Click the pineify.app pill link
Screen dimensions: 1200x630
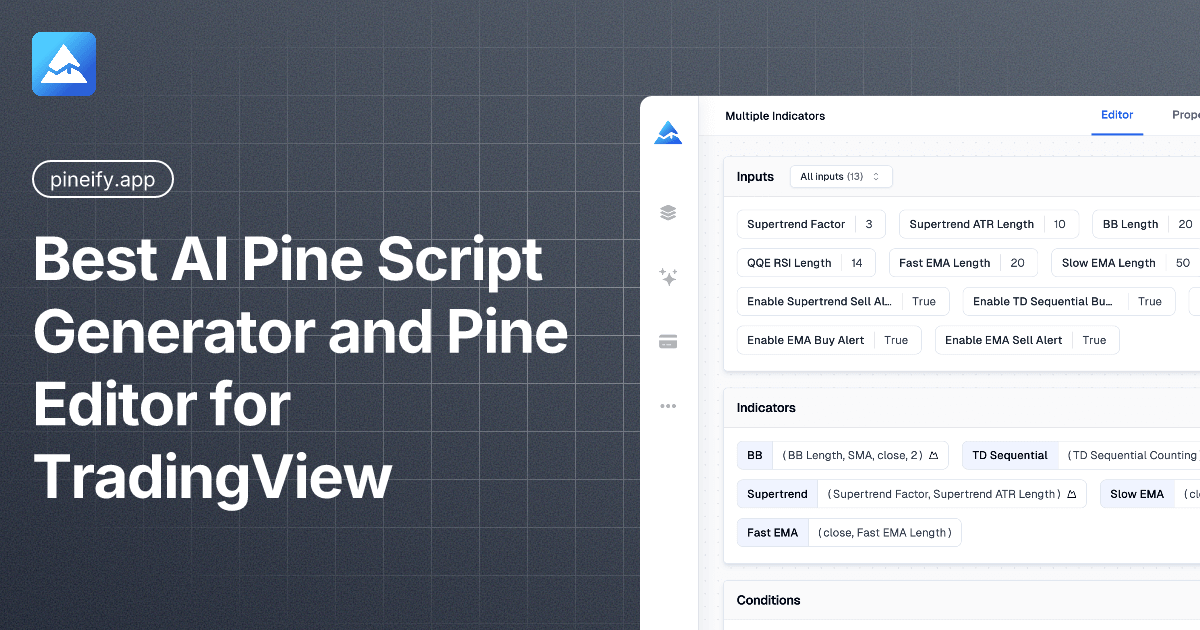[x=103, y=180]
